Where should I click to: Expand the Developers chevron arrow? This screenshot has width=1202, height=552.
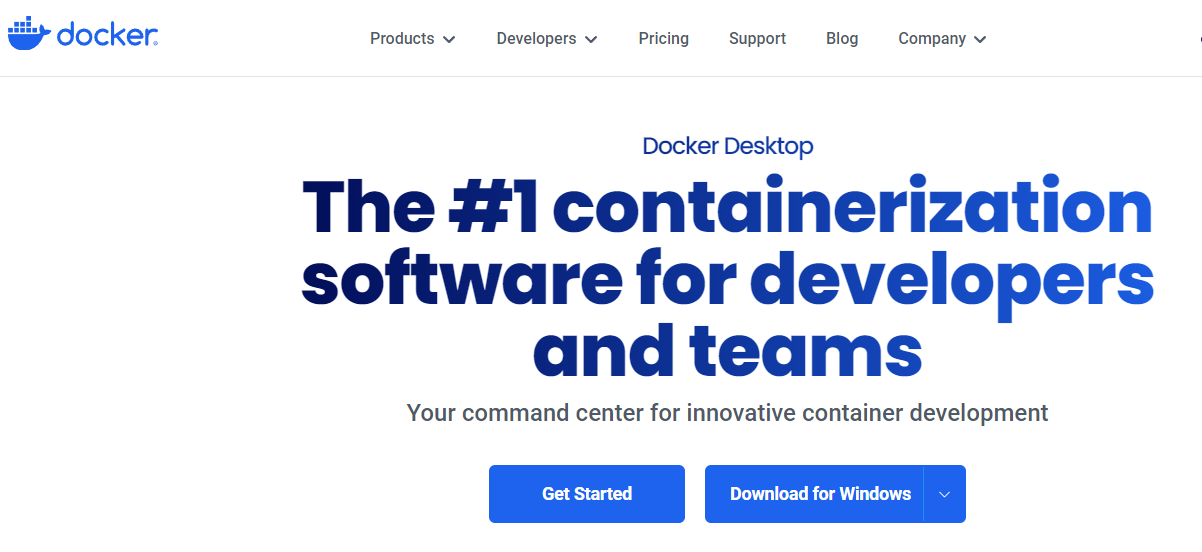point(591,40)
